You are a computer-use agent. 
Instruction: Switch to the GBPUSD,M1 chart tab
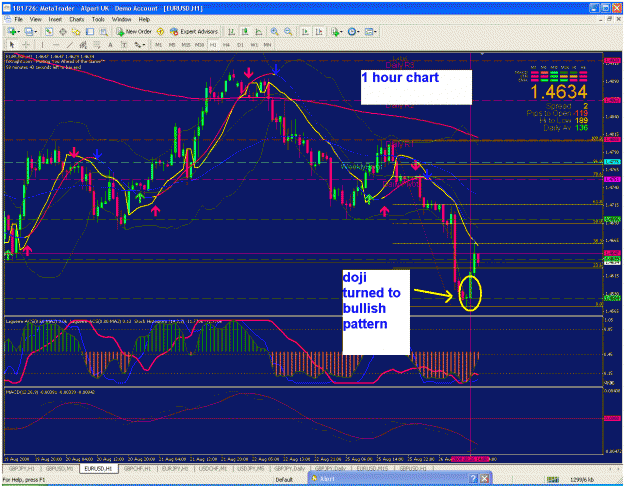59,468
